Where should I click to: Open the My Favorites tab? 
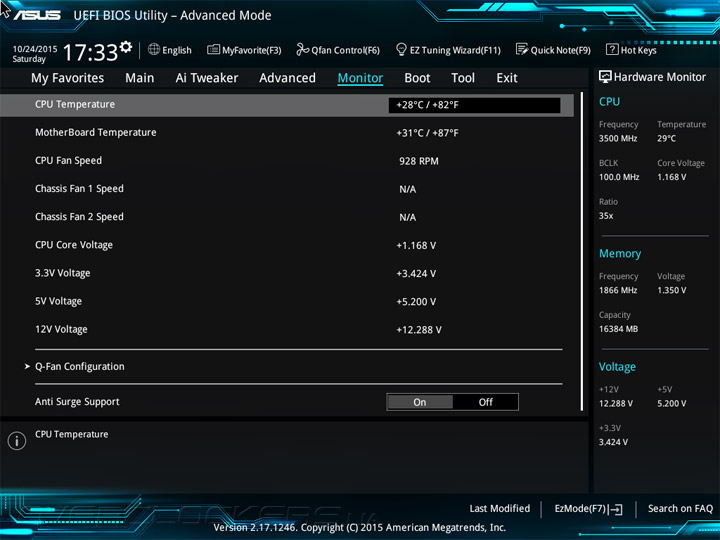pos(68,78)
